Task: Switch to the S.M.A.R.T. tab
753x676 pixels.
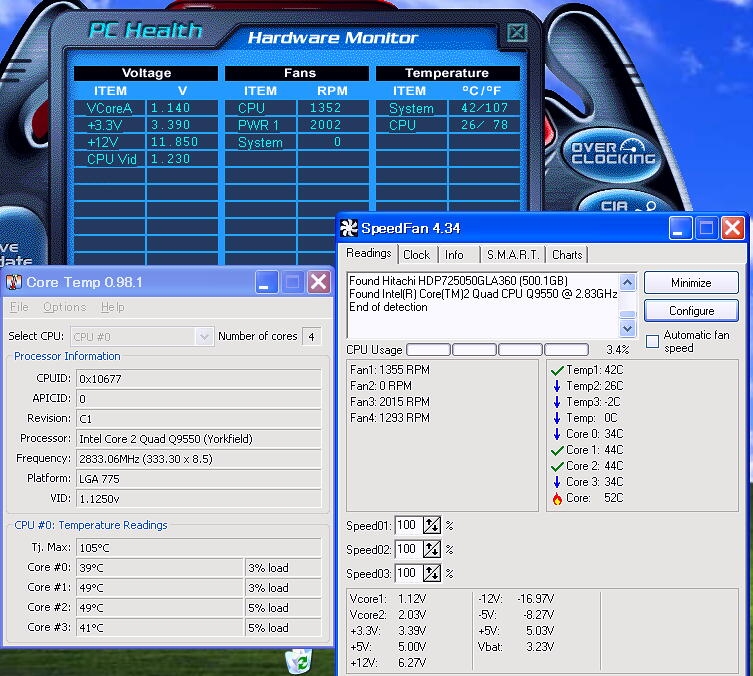Action: [x=512, y=255]
